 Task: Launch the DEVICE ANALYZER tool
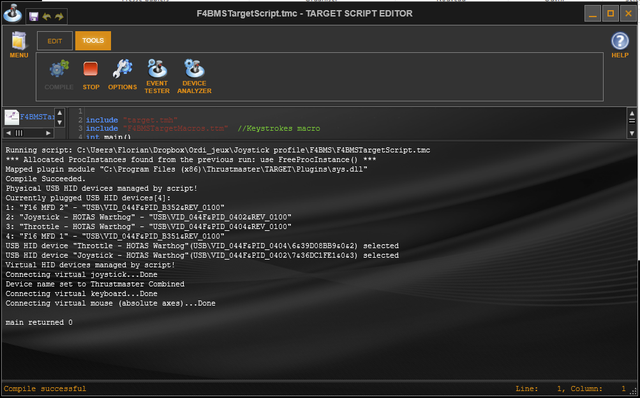point(194,76)
